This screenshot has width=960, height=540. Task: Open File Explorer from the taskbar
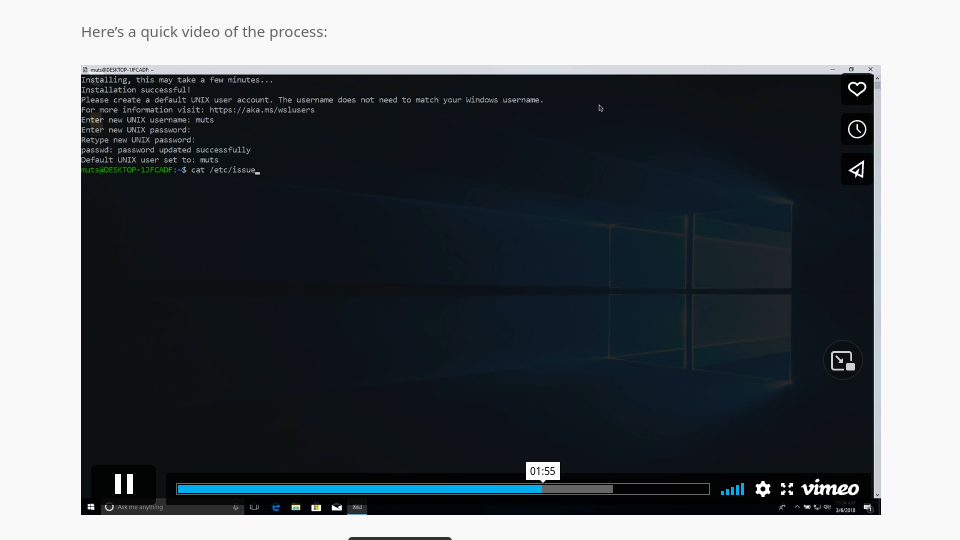(296, 508)
